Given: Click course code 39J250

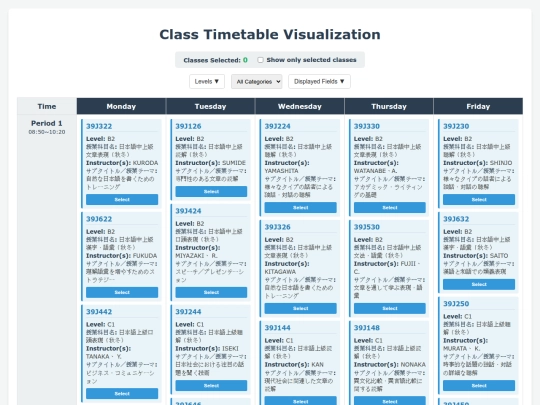Looking at the screenshot, I should (456, 304).
